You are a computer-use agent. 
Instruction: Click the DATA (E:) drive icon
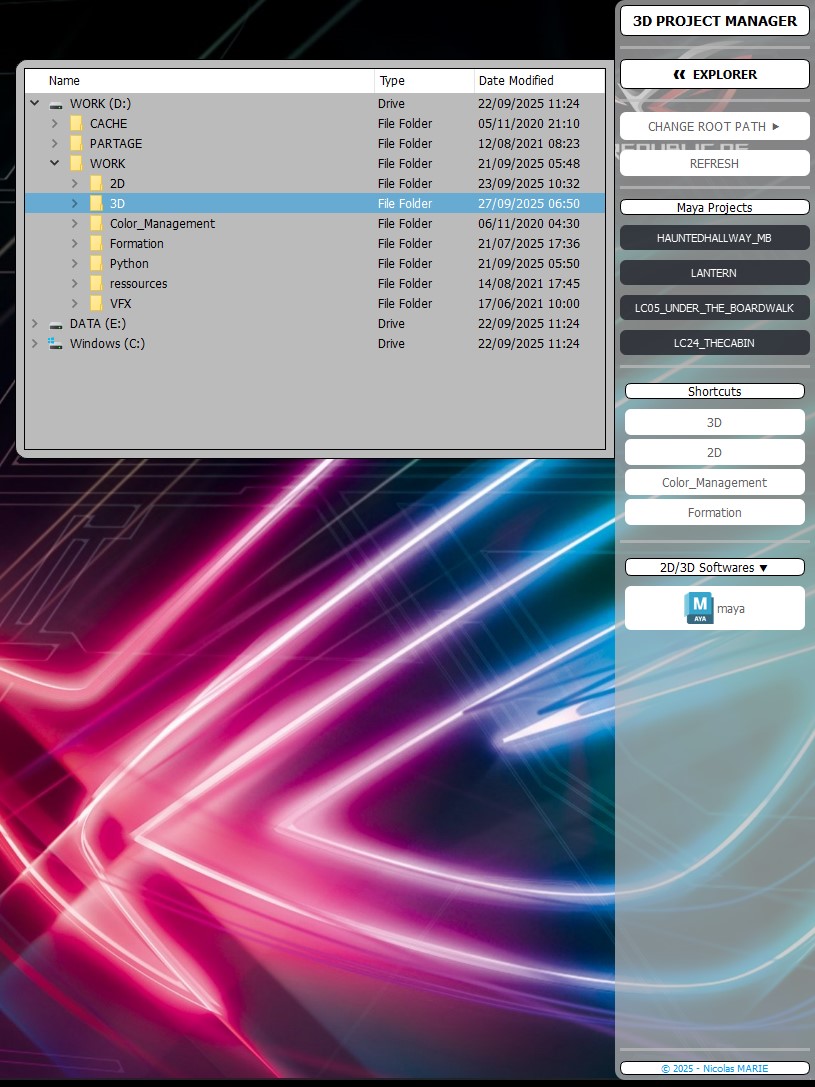coord(56,324)
